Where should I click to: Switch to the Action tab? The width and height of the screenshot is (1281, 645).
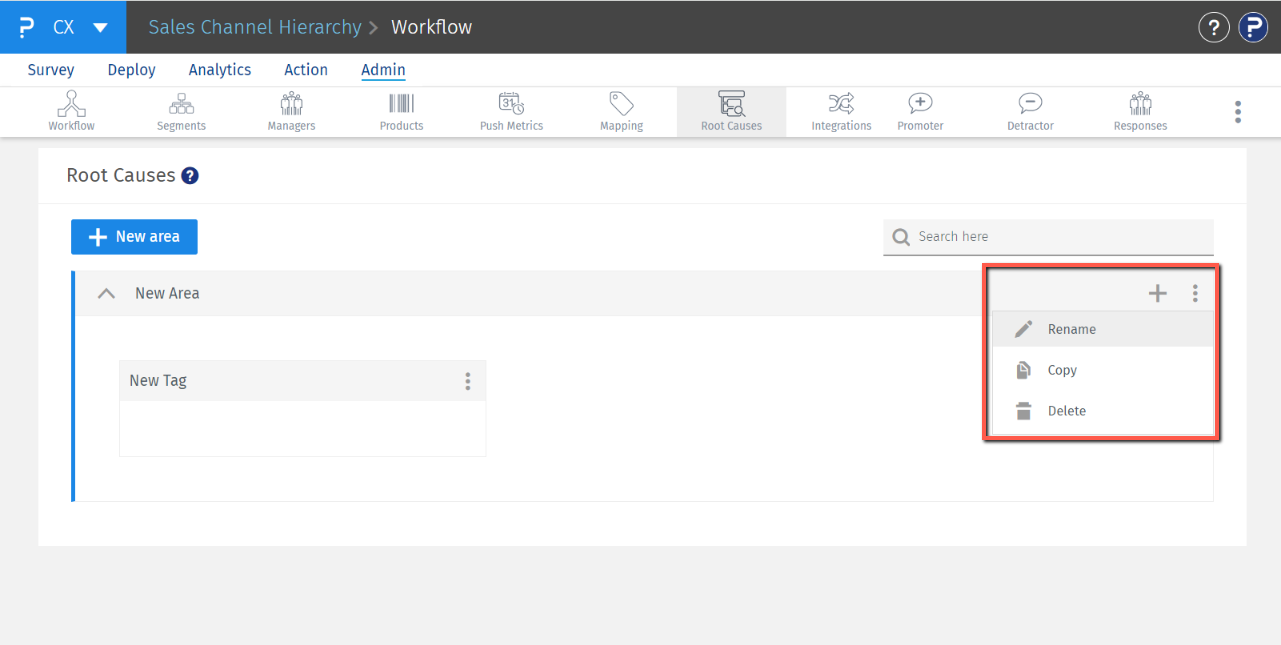point(306,69)
